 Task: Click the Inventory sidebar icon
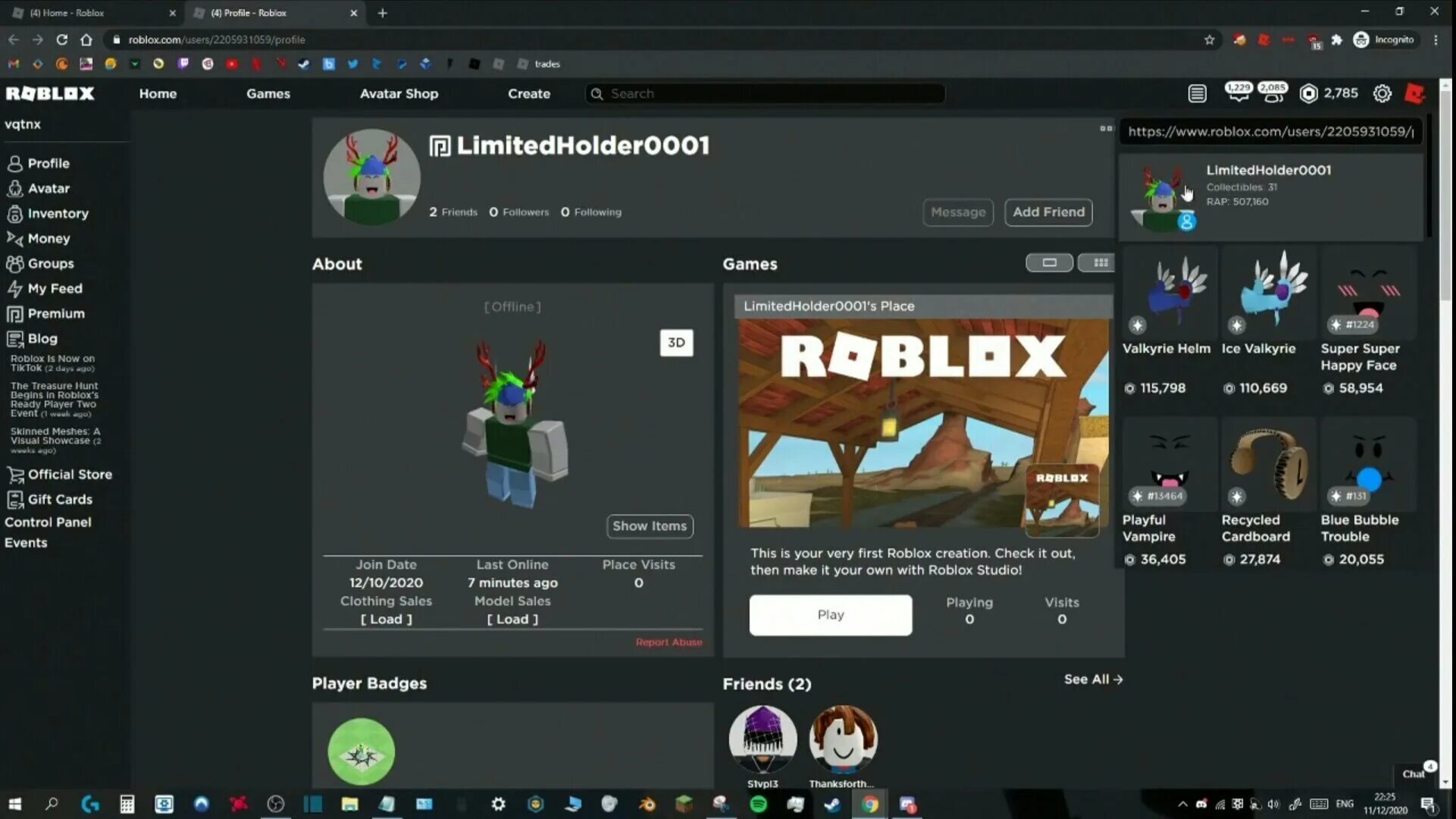click(15, 213)
